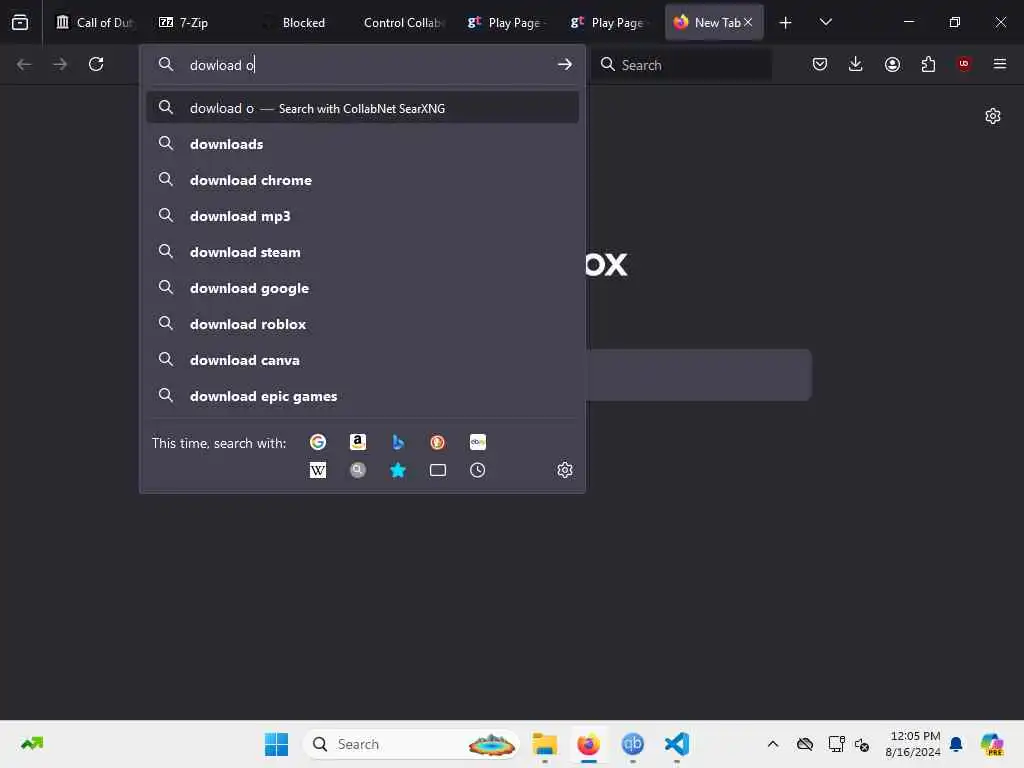
Task: Open Firefox from the taskbar
Action: coord(588,744)
